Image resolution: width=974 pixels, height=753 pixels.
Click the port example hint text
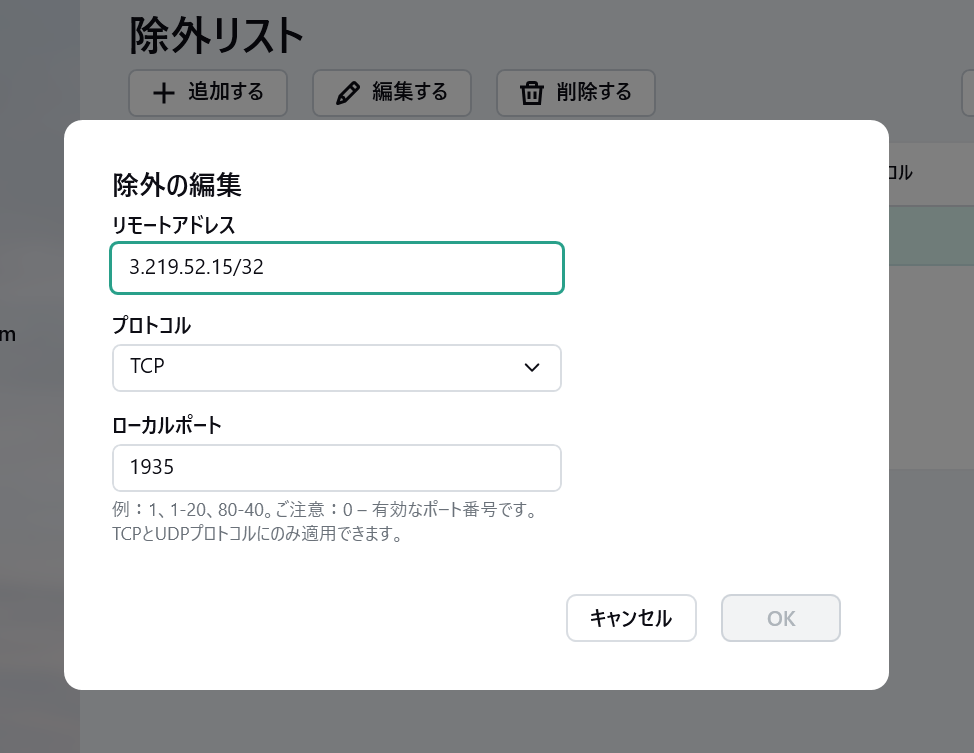[x=325, y=509]
